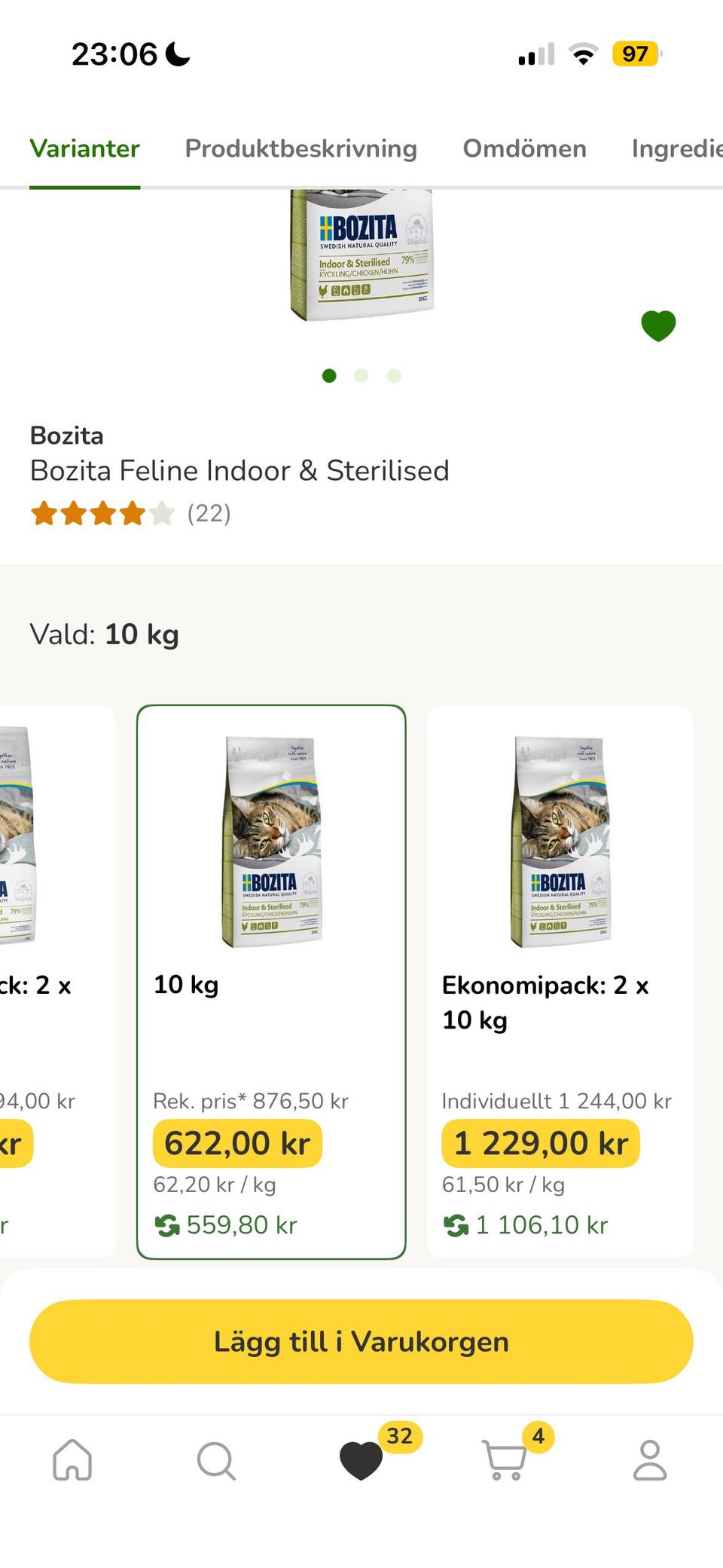Tap the autoship icon beside 559,80 kr
The width and height of the screenshot is (723, 1568).
click(x=167, y=1225)
